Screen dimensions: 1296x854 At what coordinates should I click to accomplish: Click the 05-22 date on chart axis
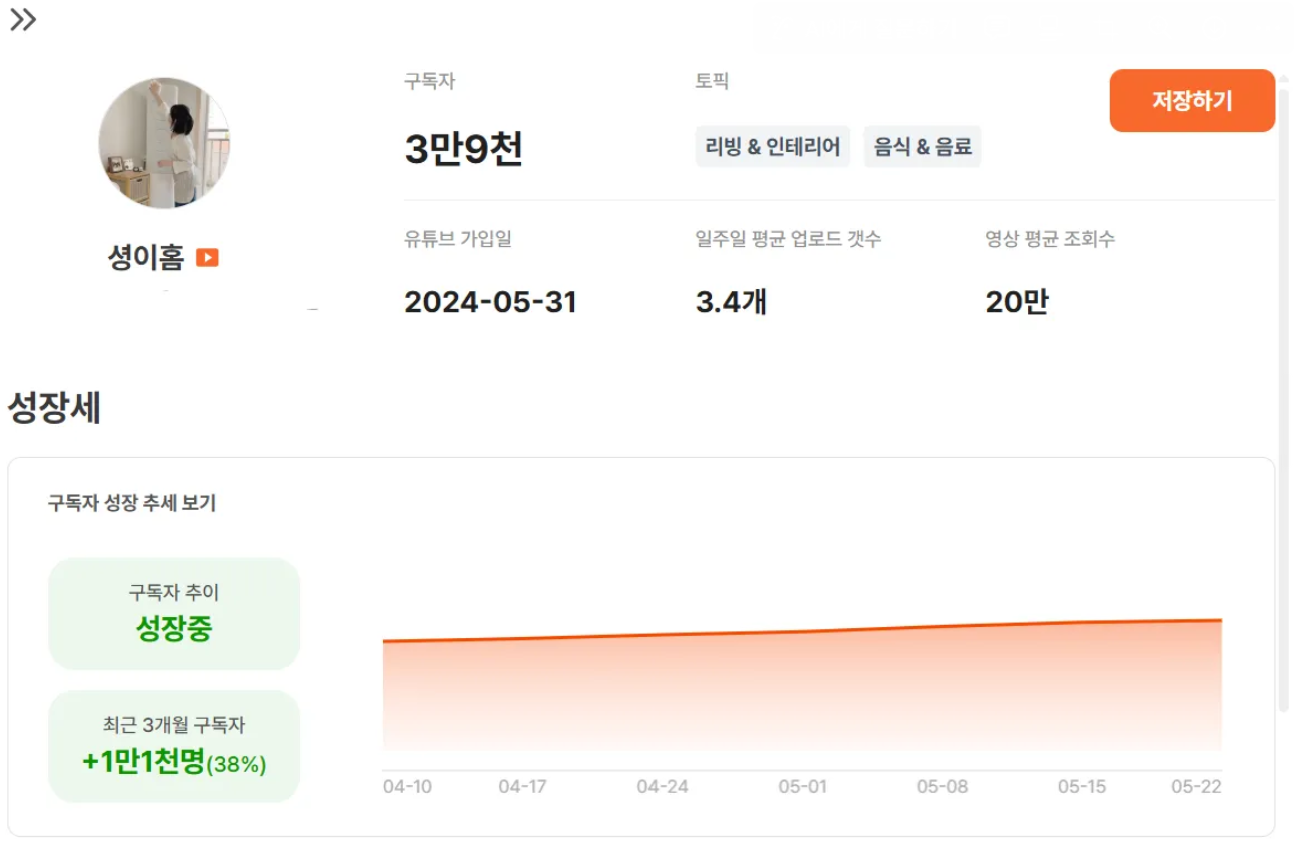pos(1197,787)
